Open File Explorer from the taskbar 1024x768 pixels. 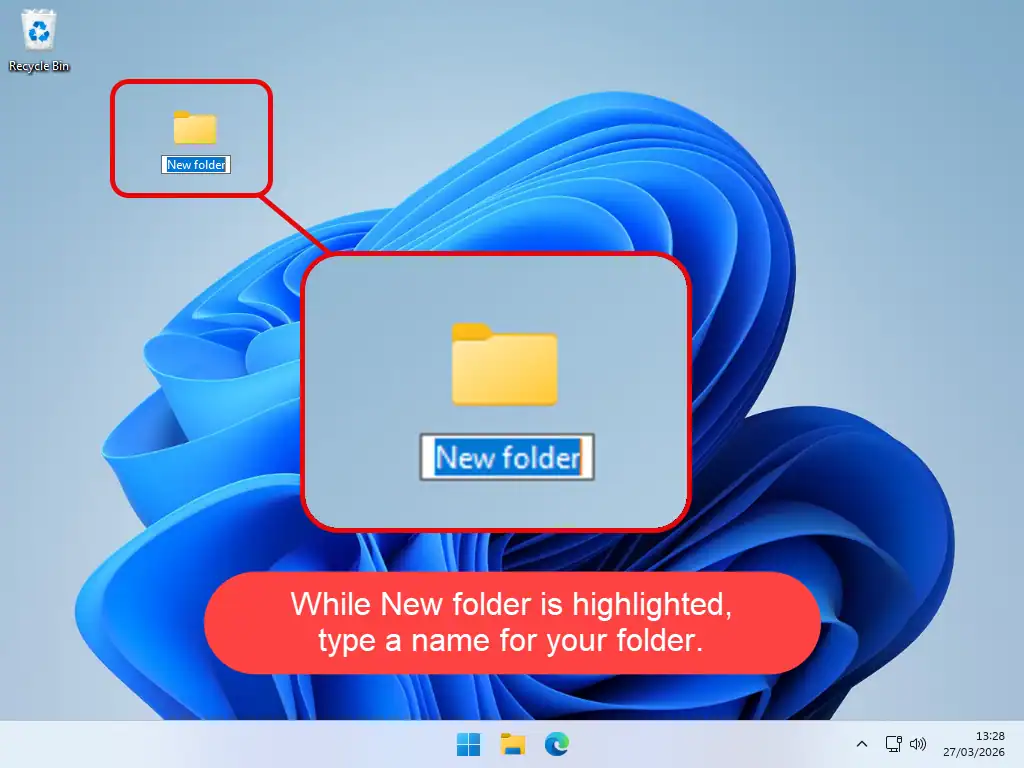click(511, 744)
